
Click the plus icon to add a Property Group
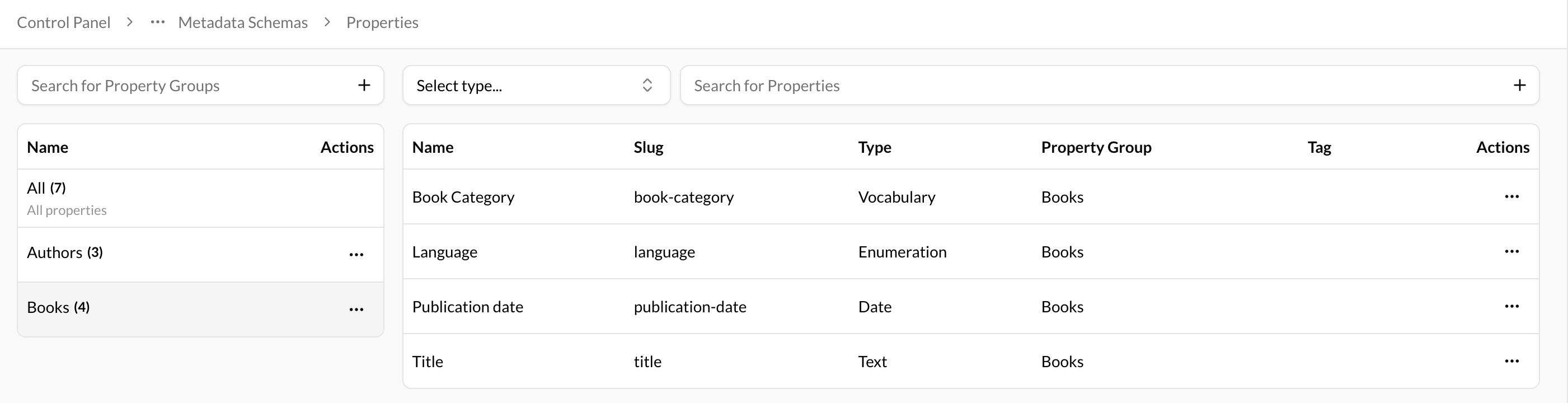tap(363, 85)
